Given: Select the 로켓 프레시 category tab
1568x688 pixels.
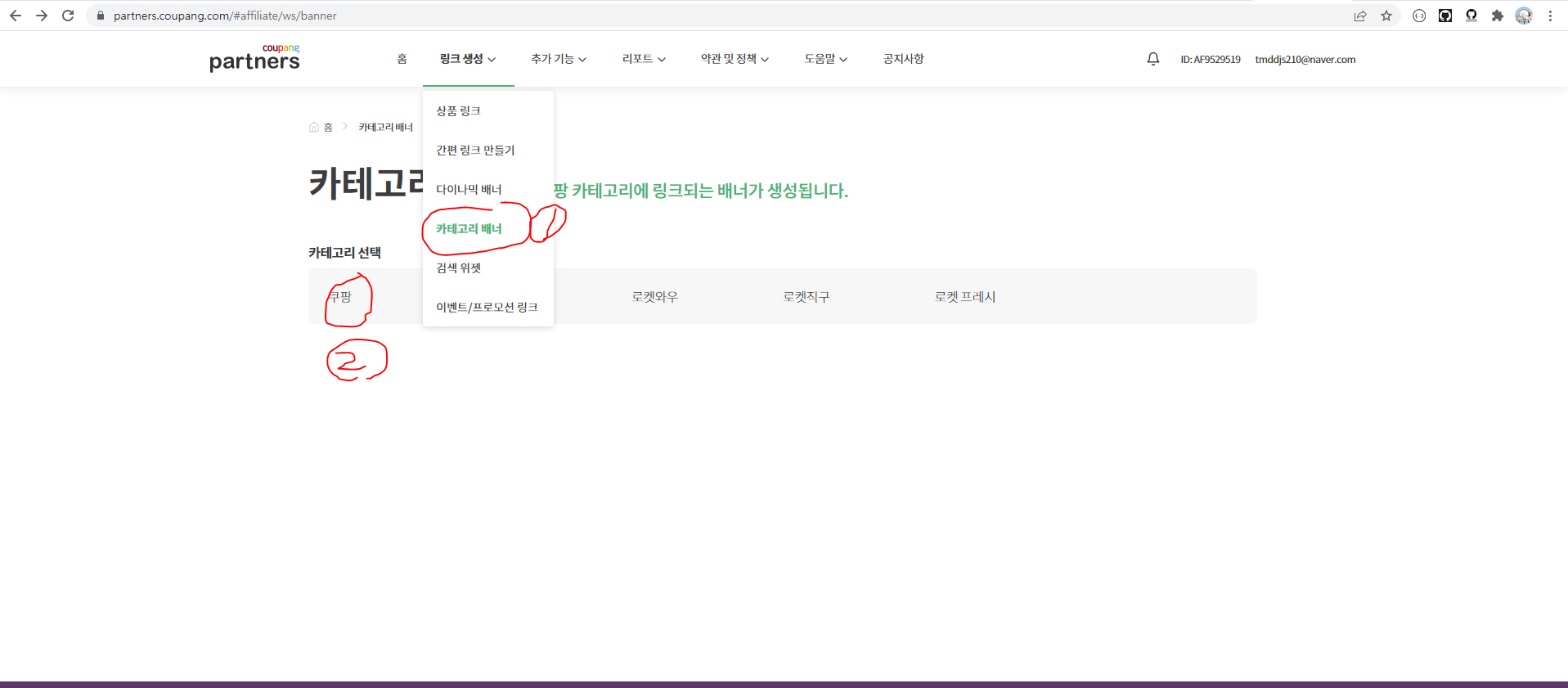Looking at the screenshot, I should tap(965, 296).
